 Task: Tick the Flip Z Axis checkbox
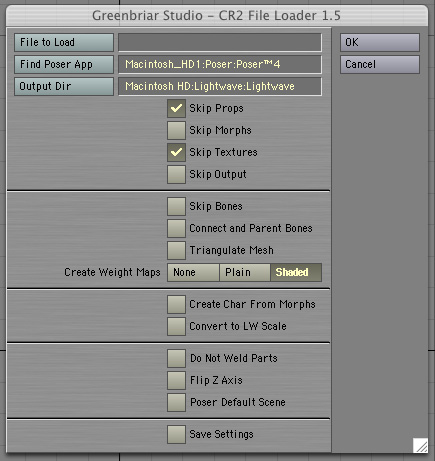click(x=176, y=380)
